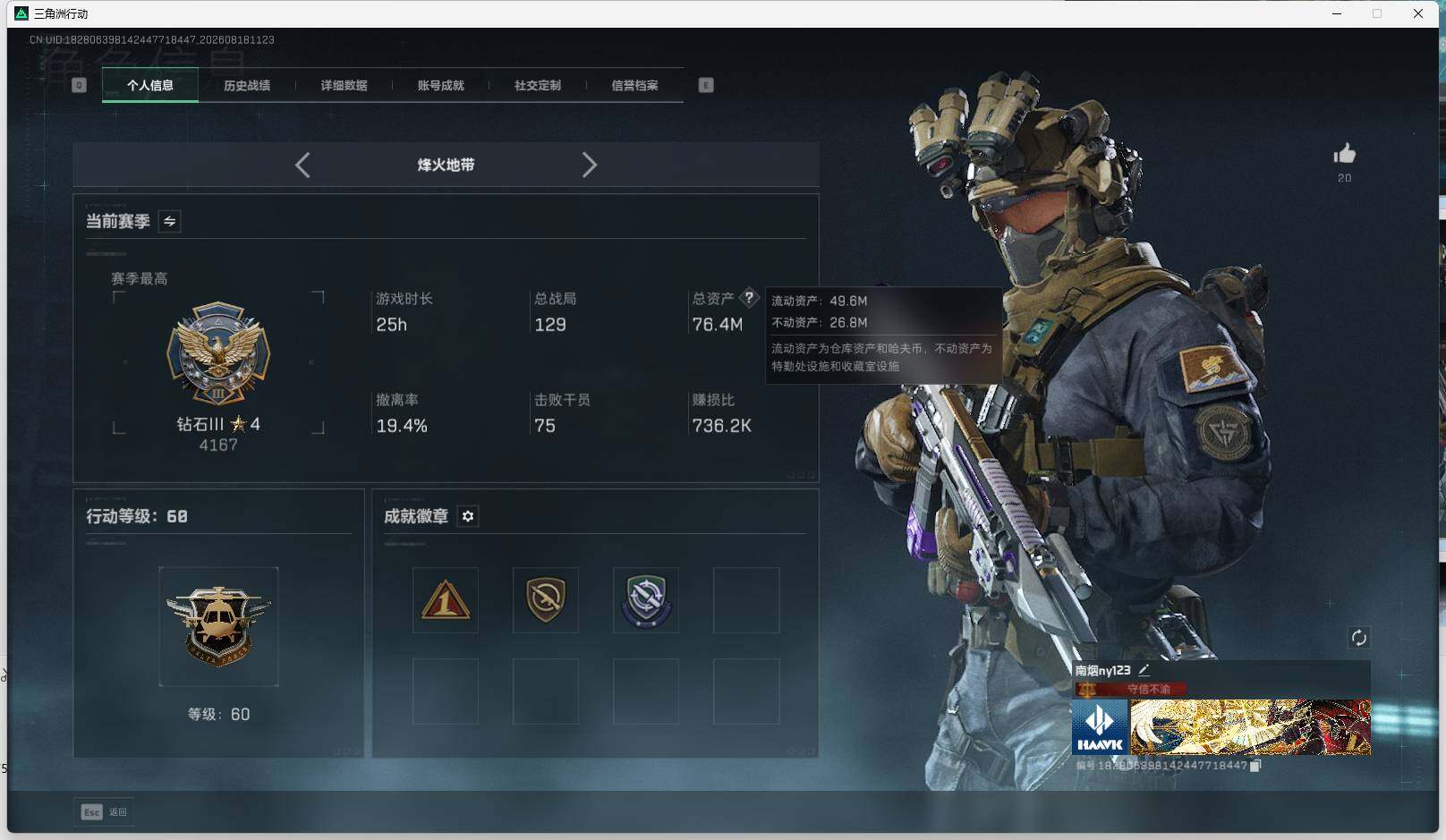Click the 游戏时长 value 25h

pyautogui.click(x=392, y=325)
